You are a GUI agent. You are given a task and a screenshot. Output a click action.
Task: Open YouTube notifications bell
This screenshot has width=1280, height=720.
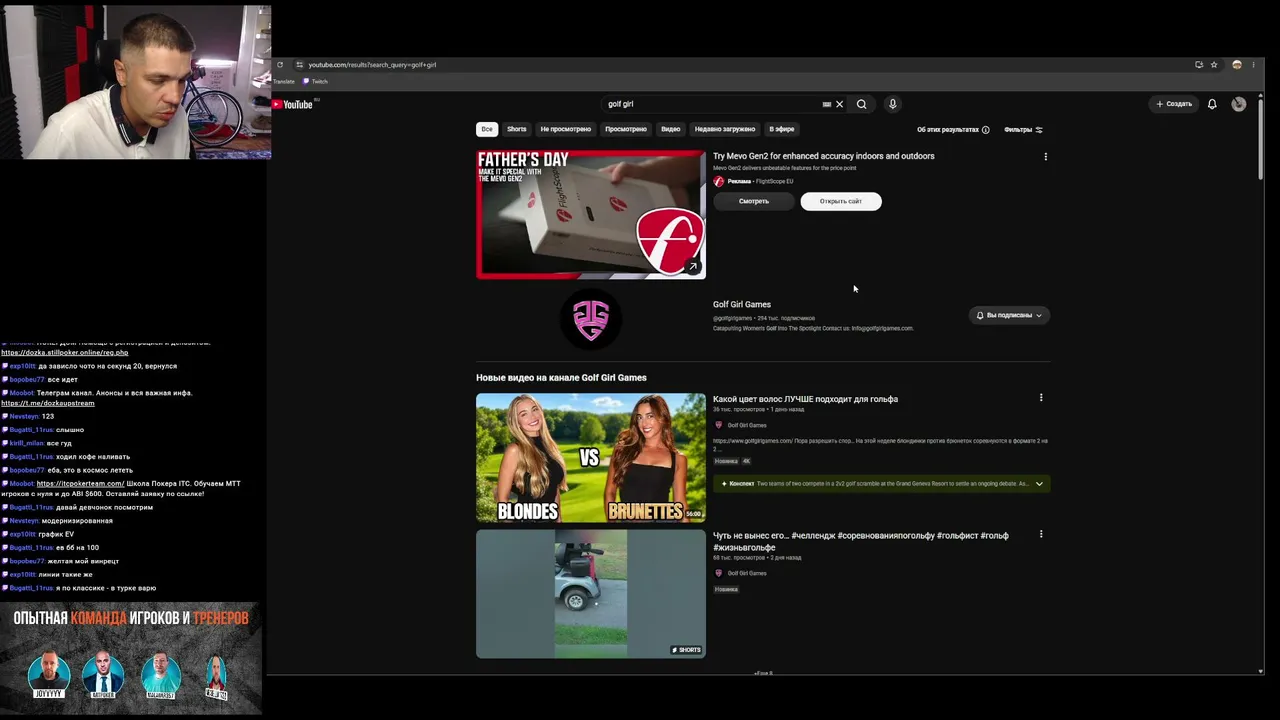[1212, 104]
